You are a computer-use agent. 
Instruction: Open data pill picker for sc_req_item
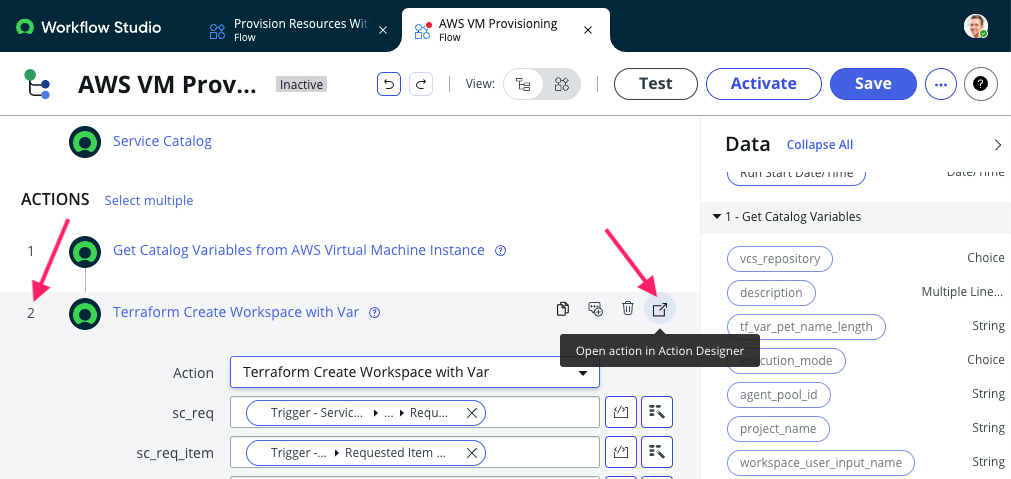click(657, 452)
